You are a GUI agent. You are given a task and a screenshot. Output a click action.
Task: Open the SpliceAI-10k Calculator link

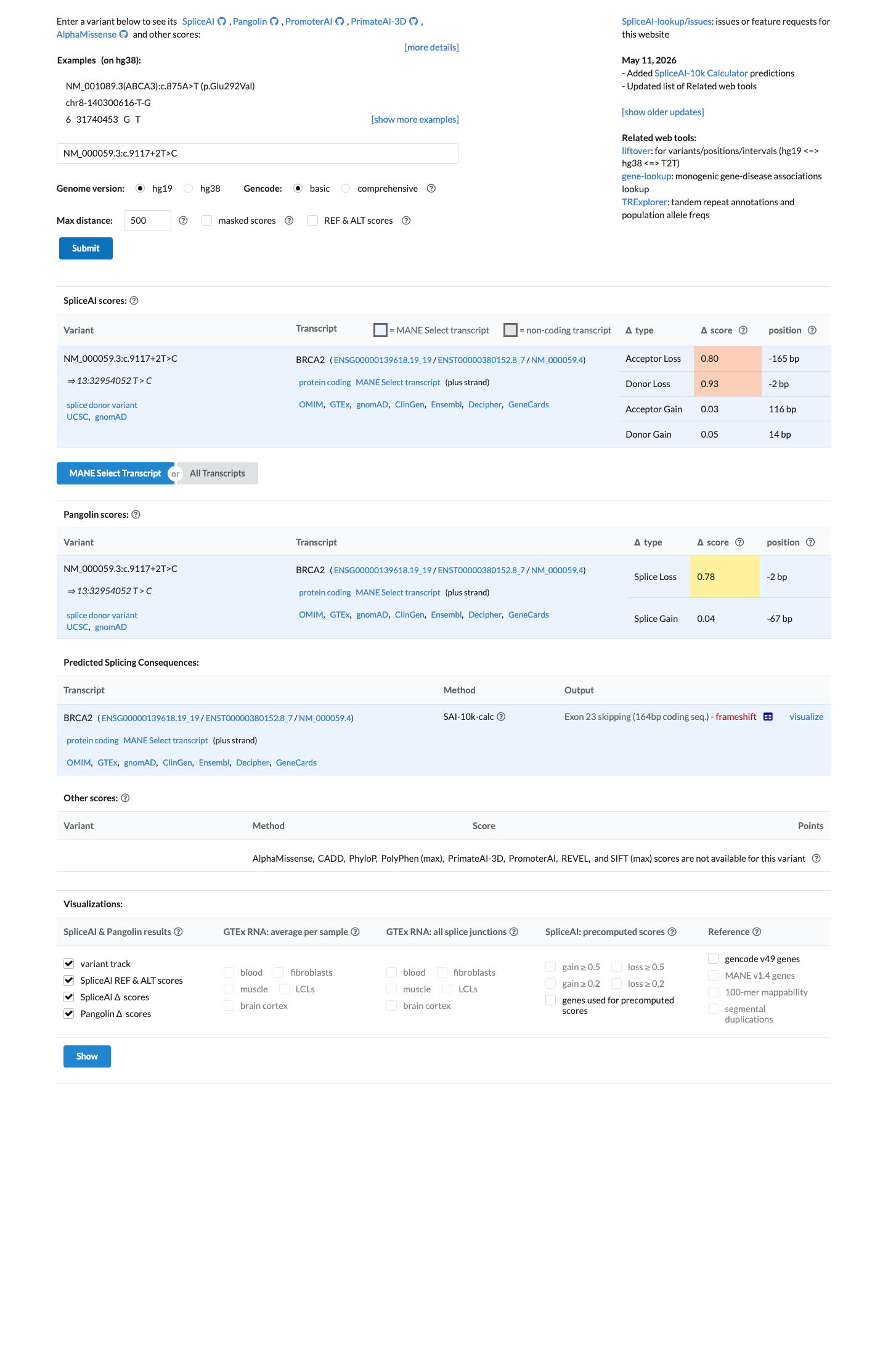(x=701, y=73)
